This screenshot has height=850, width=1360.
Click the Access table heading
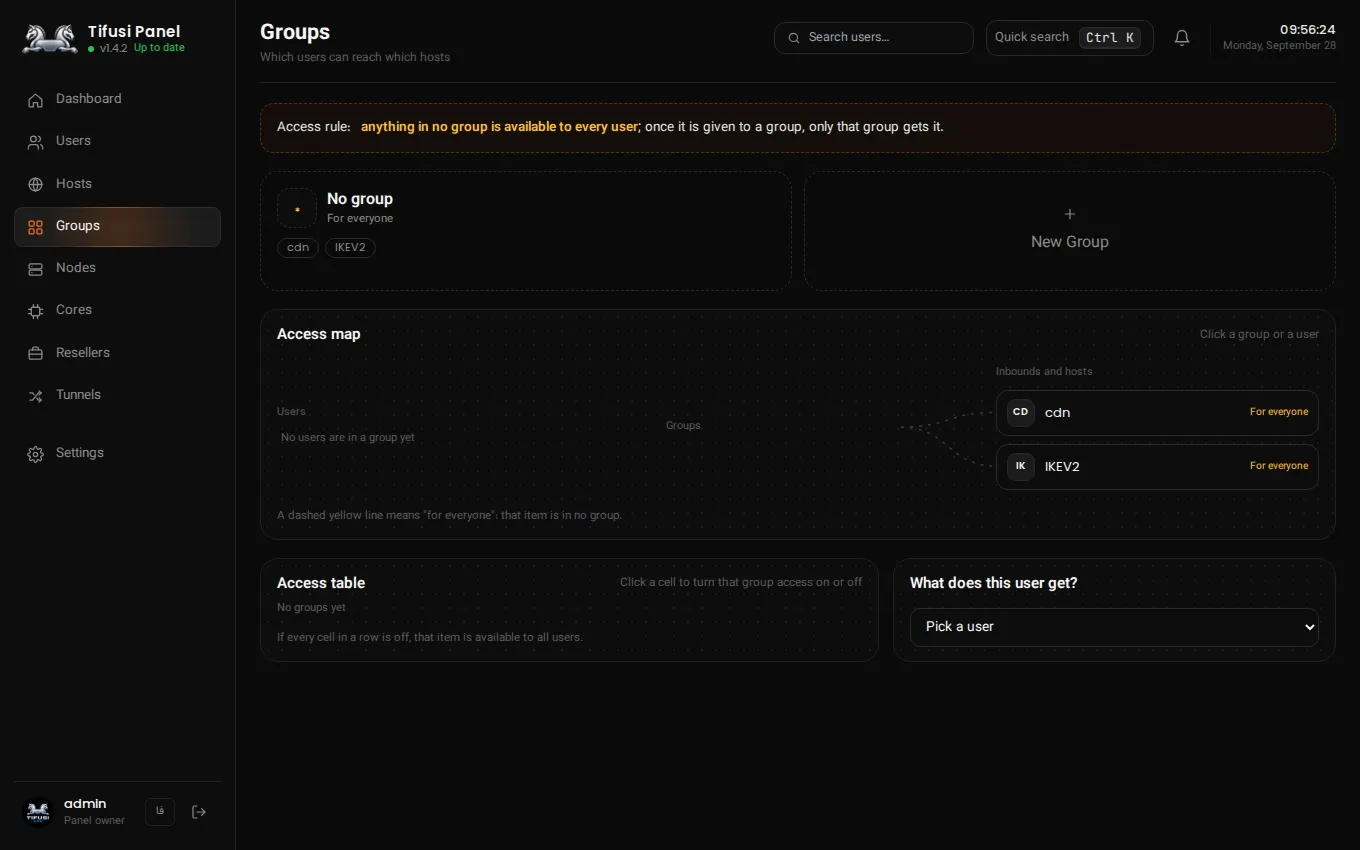(x=321, y=583)
